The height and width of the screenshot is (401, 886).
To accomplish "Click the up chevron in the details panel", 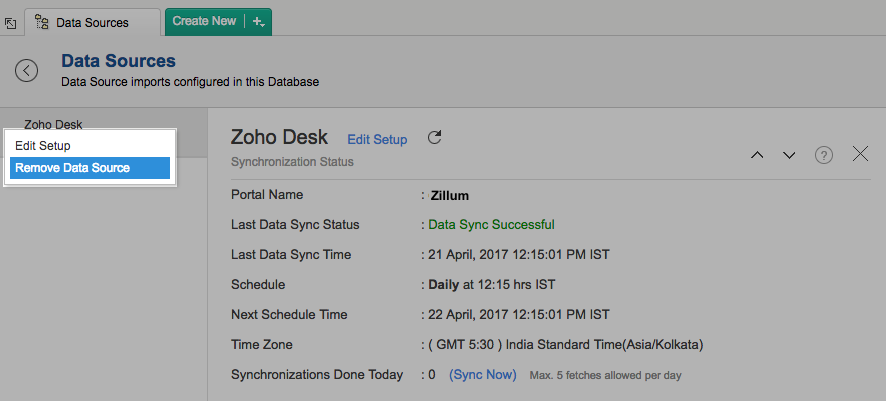I will [x=757, y=155].
